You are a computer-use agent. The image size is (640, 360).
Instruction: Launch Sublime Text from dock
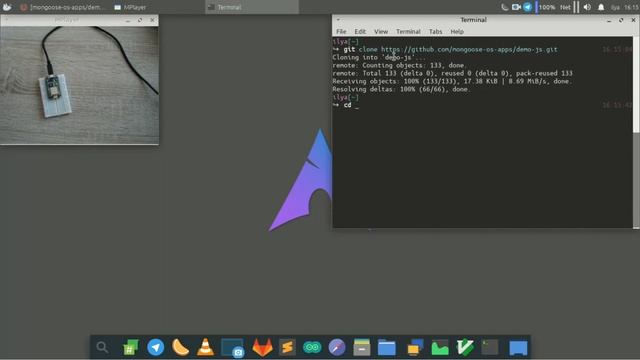coord(287,347)
